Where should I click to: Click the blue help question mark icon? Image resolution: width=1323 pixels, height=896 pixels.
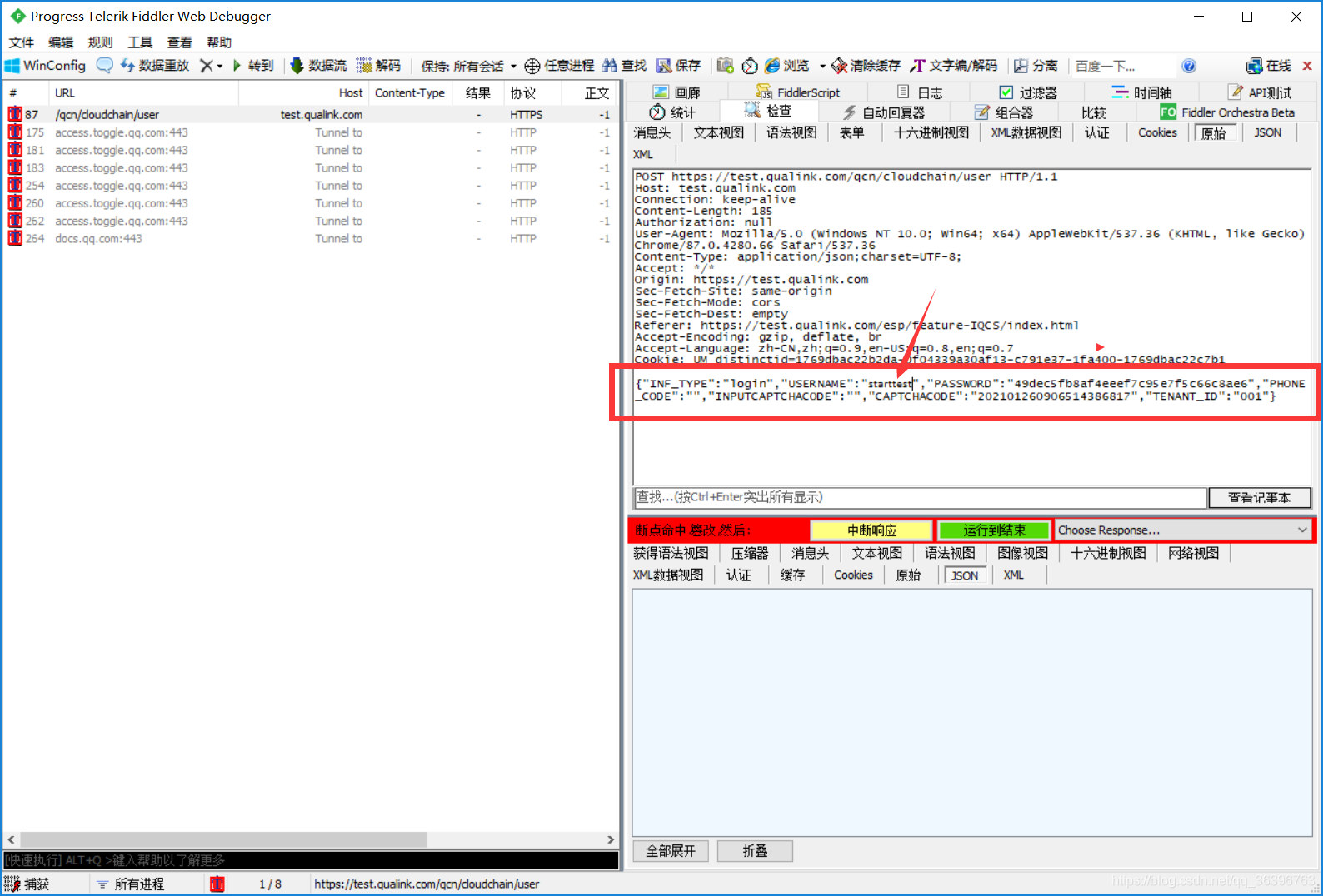[1189, 66]
